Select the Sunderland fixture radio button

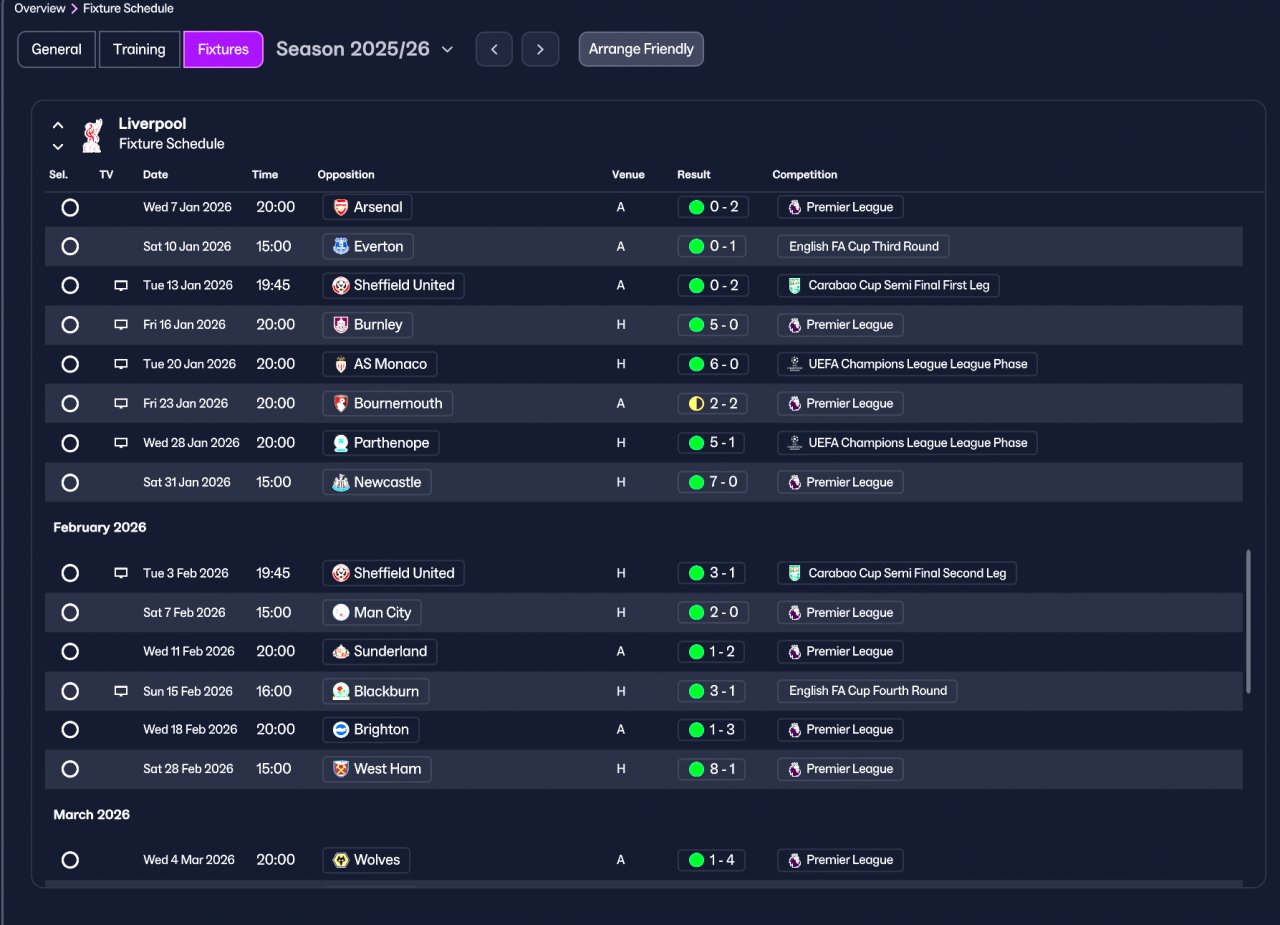(70, 651)
